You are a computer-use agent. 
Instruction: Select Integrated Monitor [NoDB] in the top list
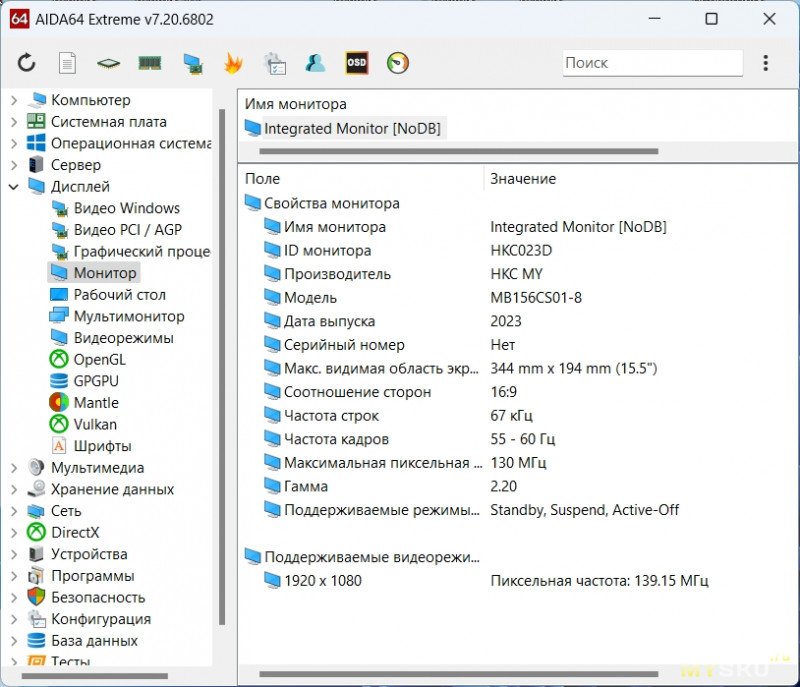pos(344,129)
